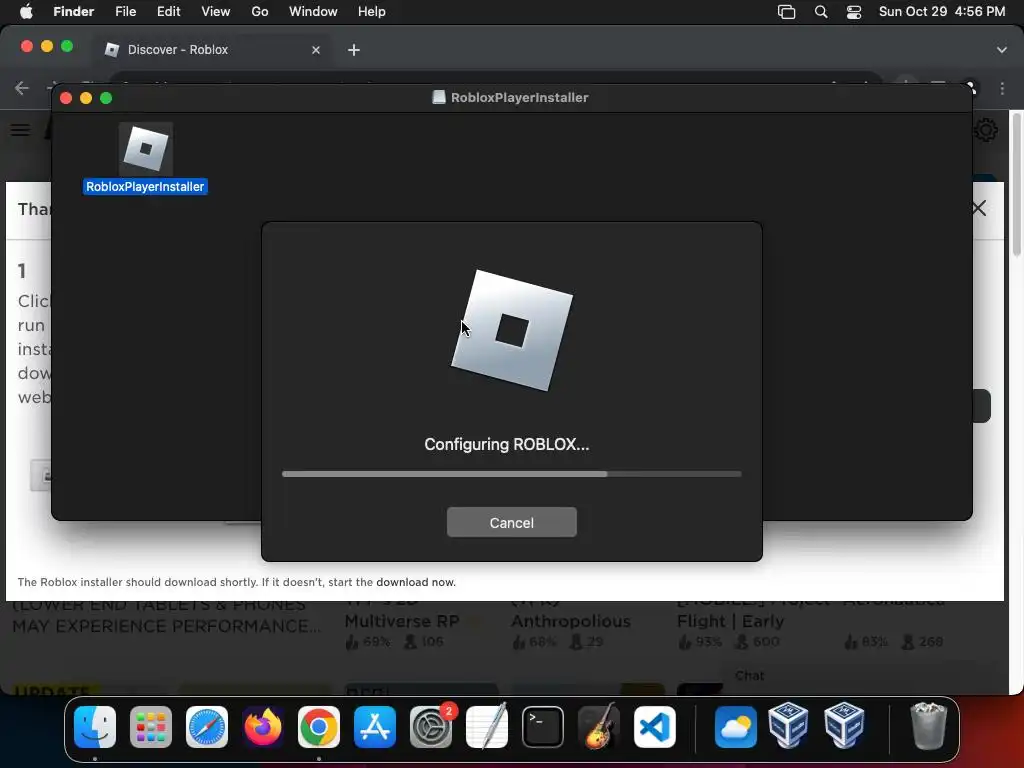Expand Chrome tab search chevron
The height and width of the screenshot is (768, 1024).
click(1002, 50)
